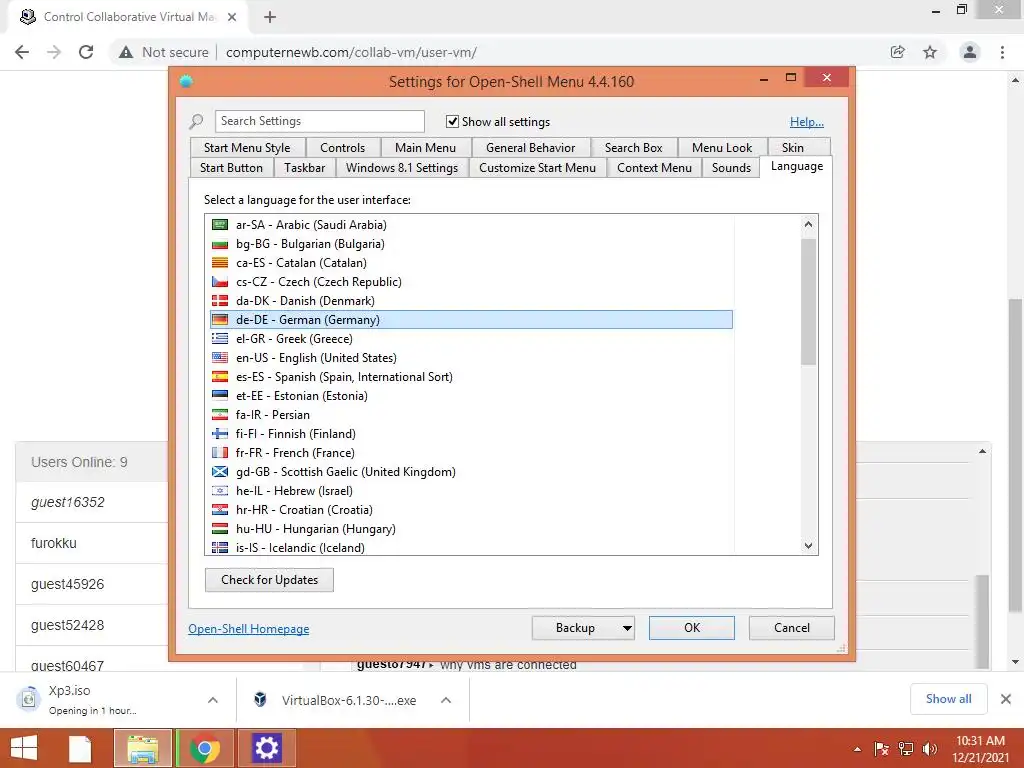Viewport: 1024px width, 768px height.
Task: Open the Sounds tab
Action: 731,168
